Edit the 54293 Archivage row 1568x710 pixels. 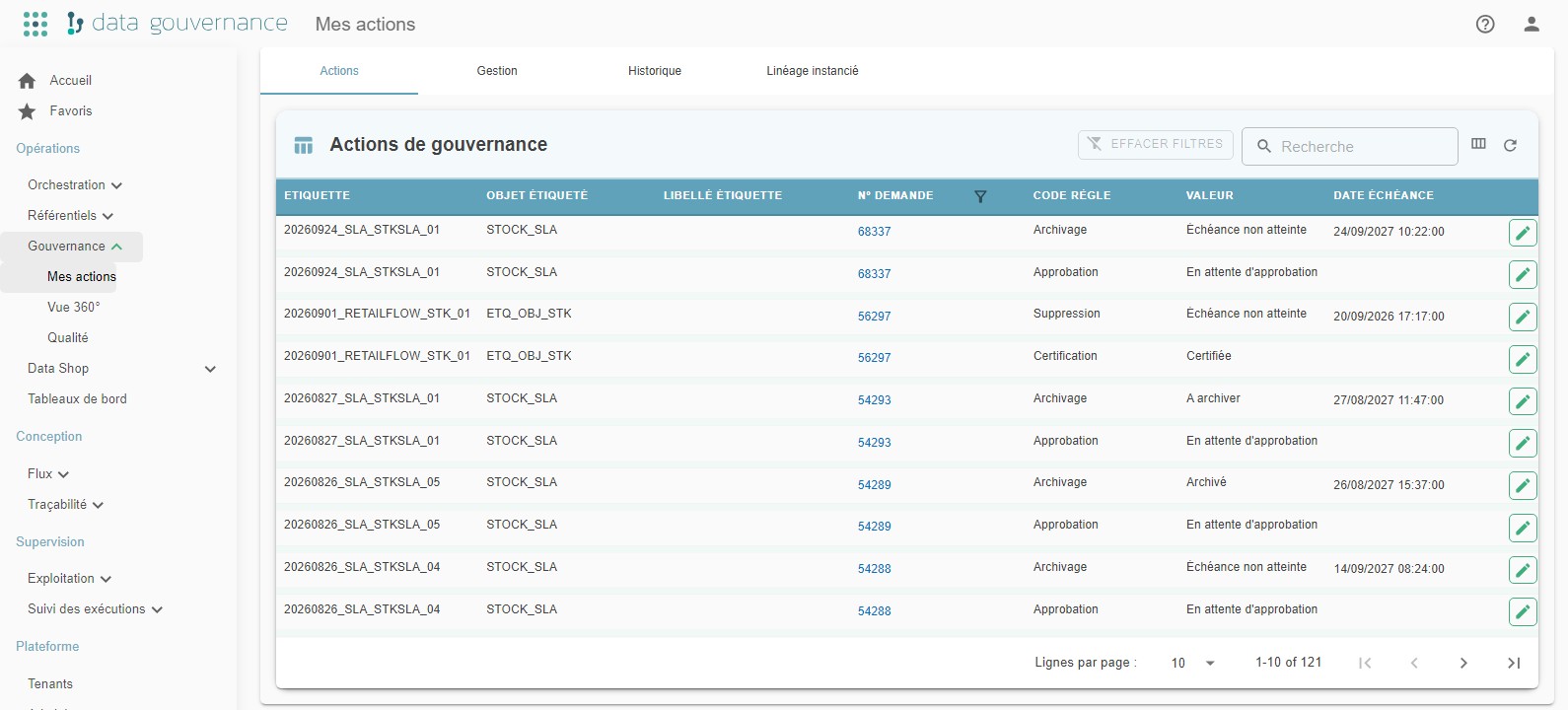pos(1523,401)
